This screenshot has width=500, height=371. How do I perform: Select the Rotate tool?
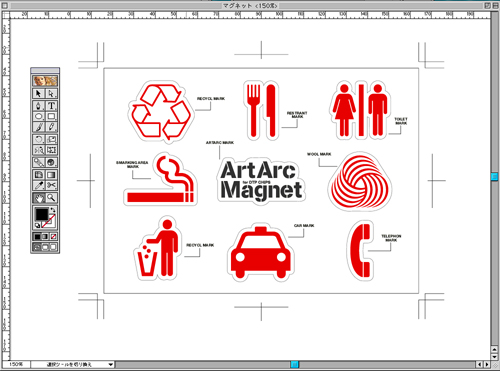tap(39, 139)
